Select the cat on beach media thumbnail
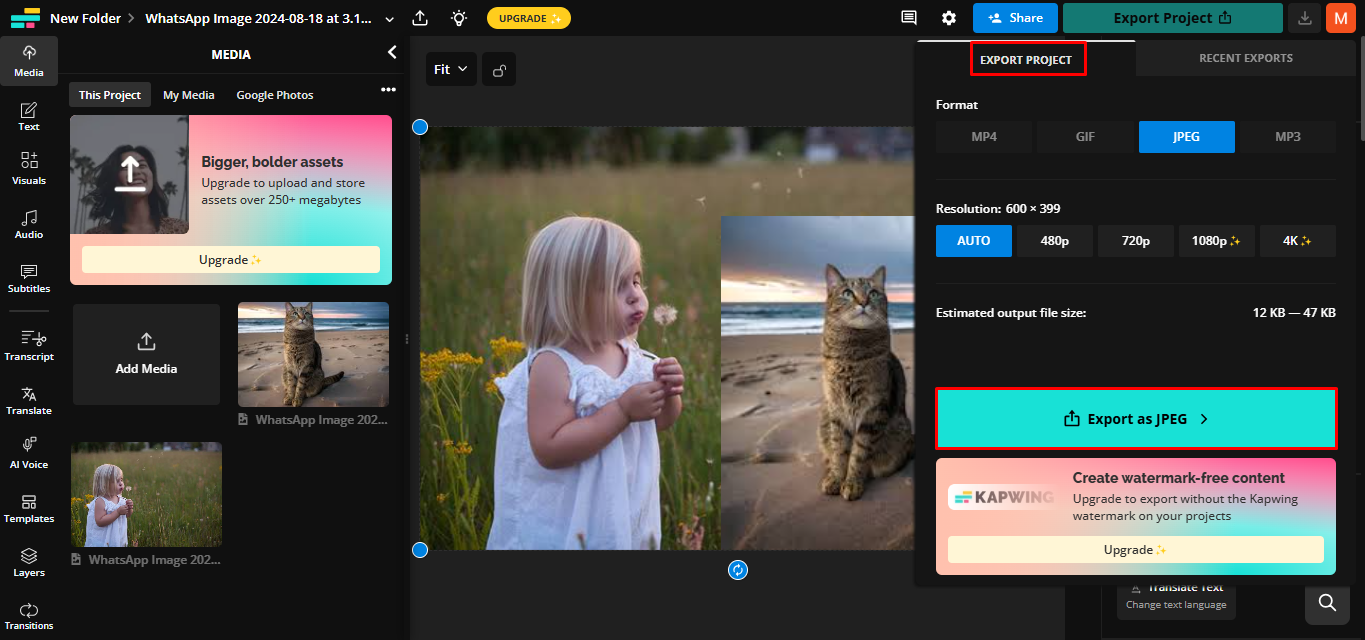1365x640 pixels. [313, 354]
